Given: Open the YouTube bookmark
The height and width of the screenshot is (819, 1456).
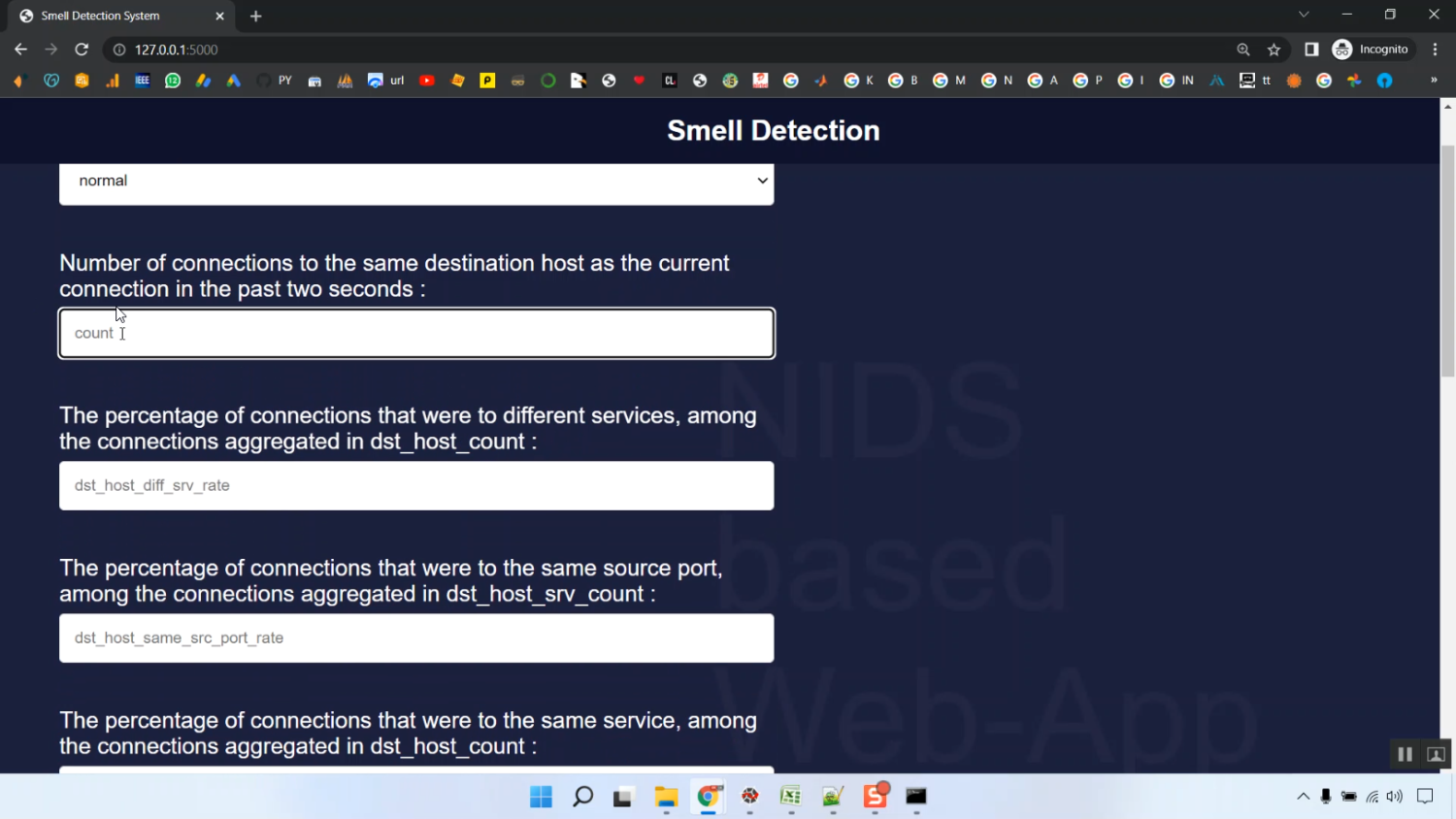Looking at the screenshot, I should click(x=427, y=81).
